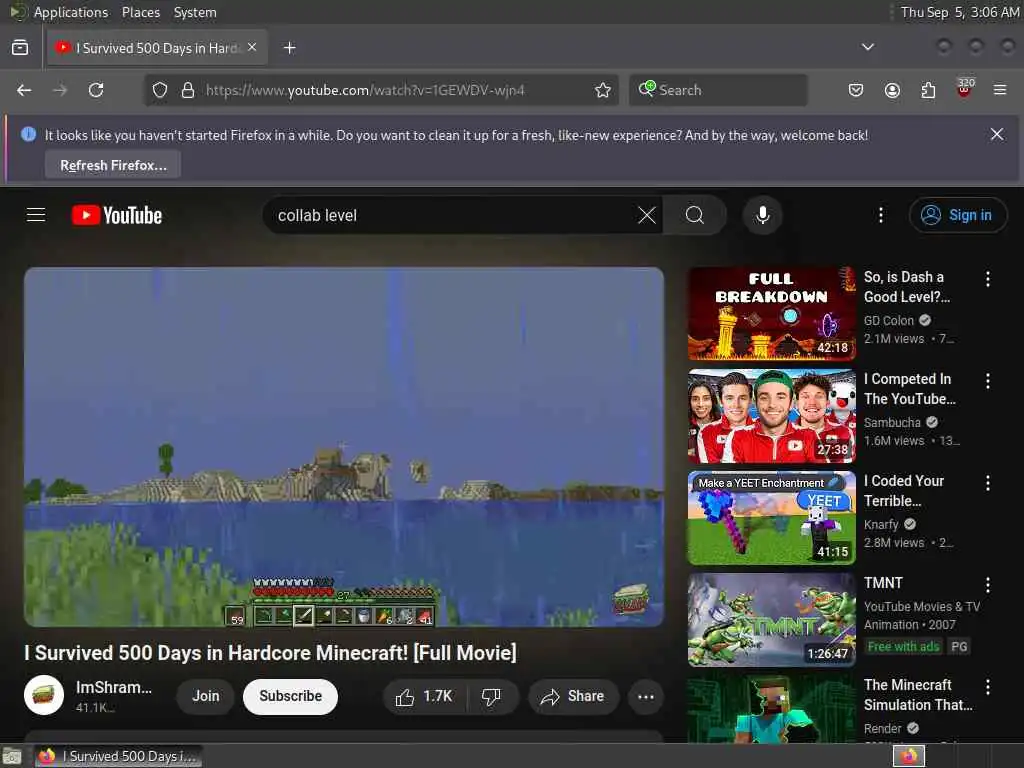Click the show desktop icon in bottom panel
This screenshot has height=768, width=1024.
tap(12, 757)
